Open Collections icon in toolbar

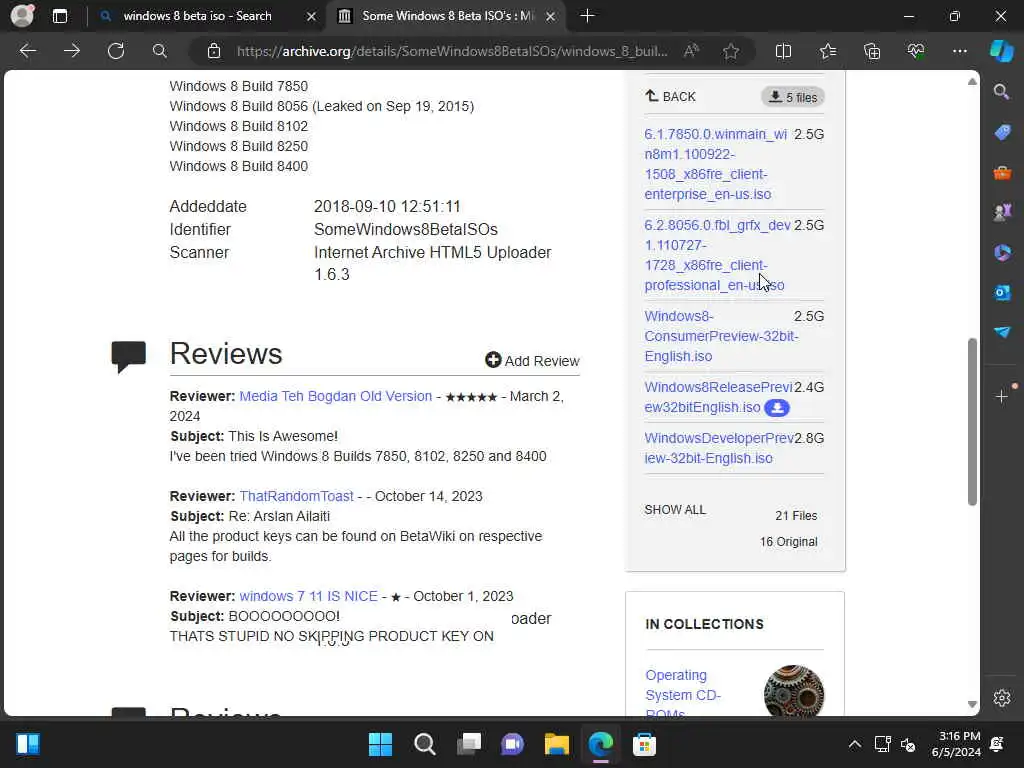point(872,51)
